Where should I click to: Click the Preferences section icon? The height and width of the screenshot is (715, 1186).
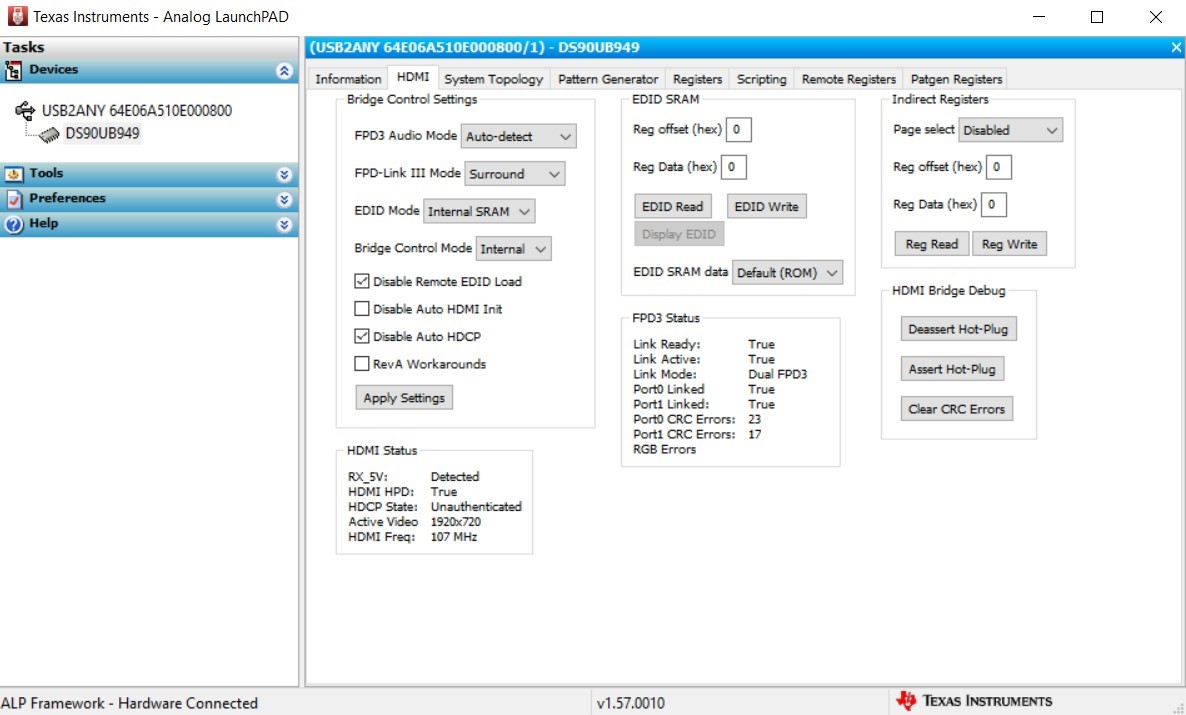pos(14,199)
